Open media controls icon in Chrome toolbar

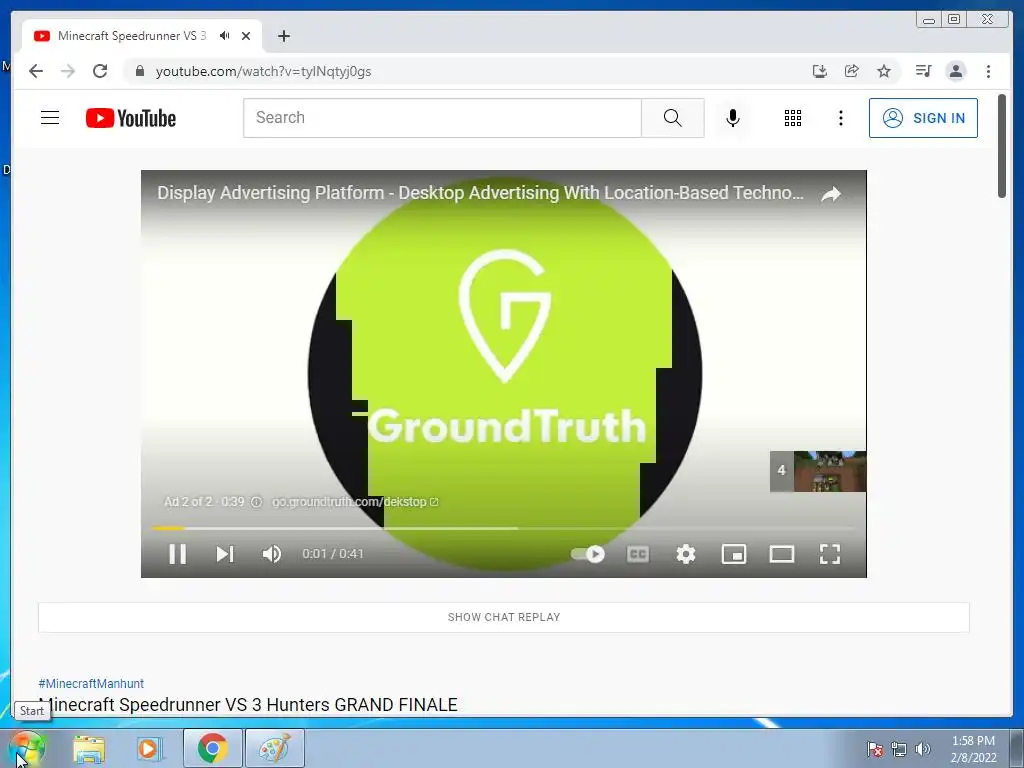click(923, 71)
